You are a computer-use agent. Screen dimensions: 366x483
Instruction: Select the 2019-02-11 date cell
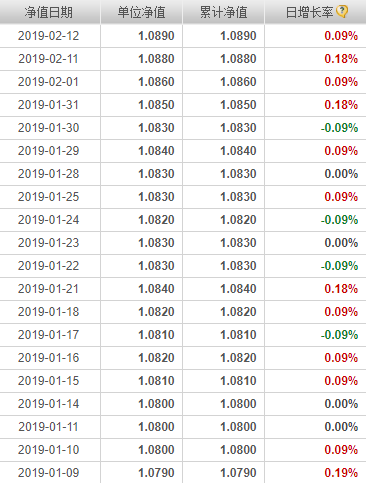(49, 59)
